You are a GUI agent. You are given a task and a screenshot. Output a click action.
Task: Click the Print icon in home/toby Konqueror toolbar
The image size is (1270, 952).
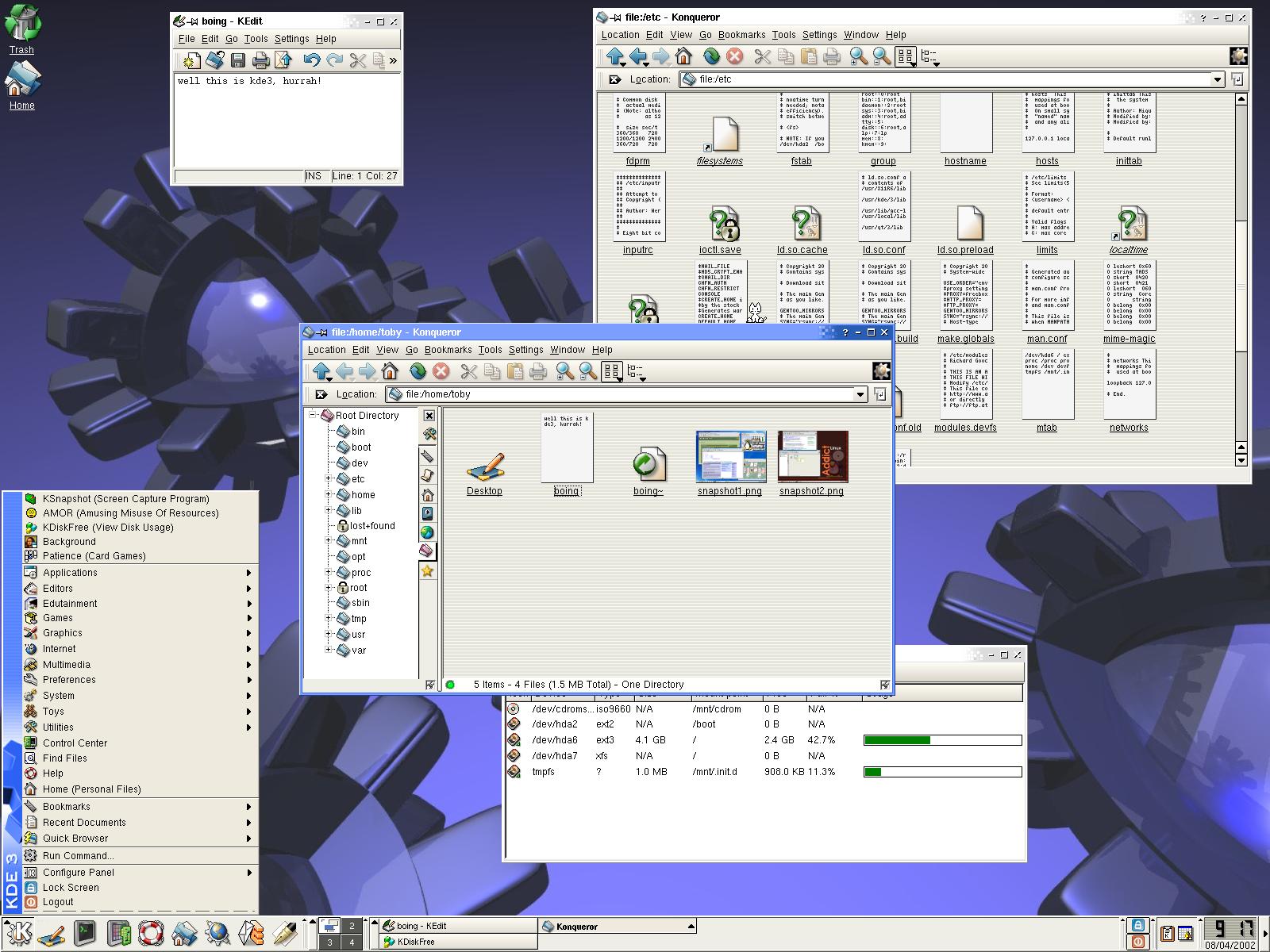click(x=538, y=371)
